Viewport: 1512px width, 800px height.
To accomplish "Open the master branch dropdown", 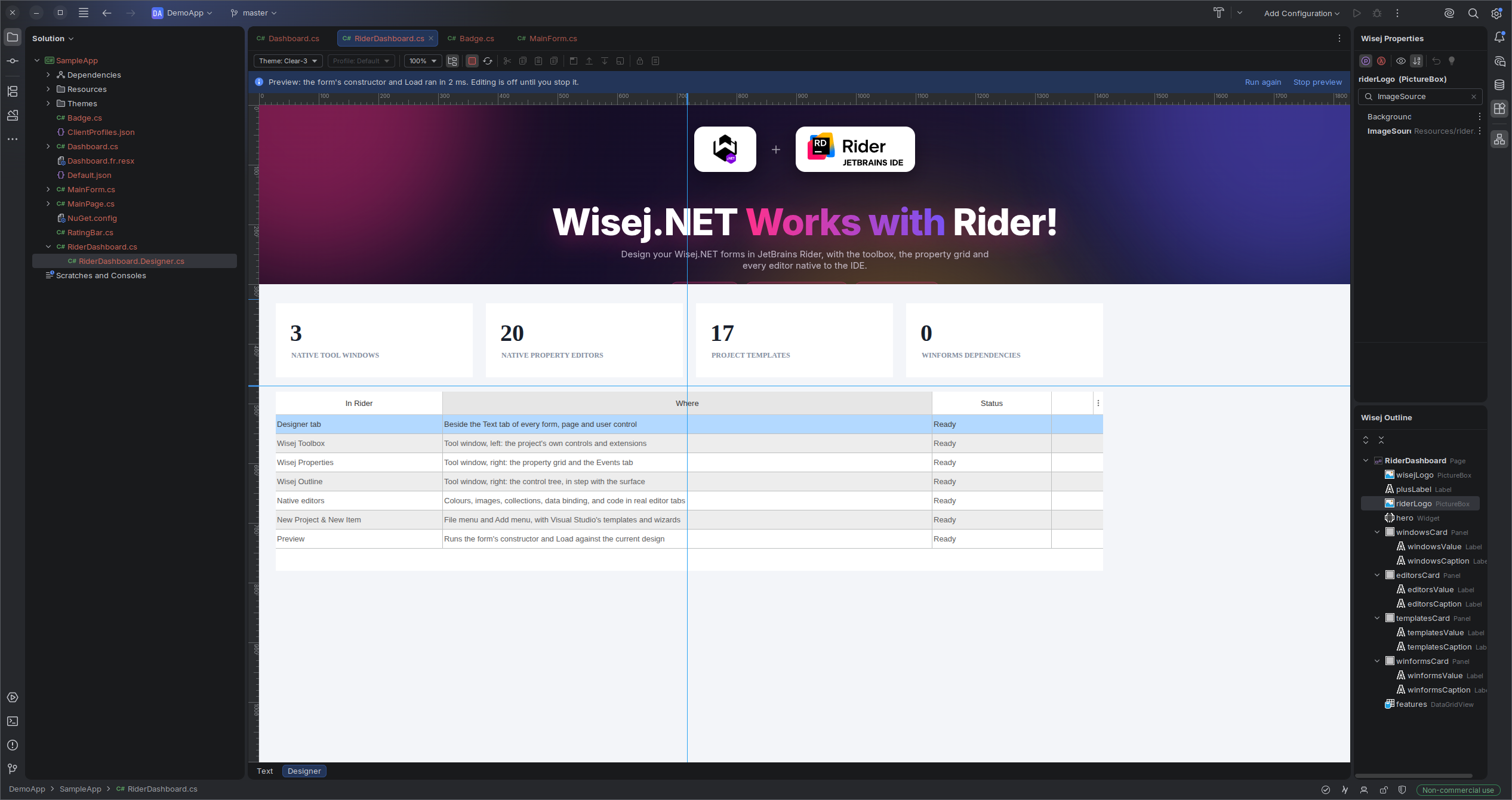I will (254, 13).
